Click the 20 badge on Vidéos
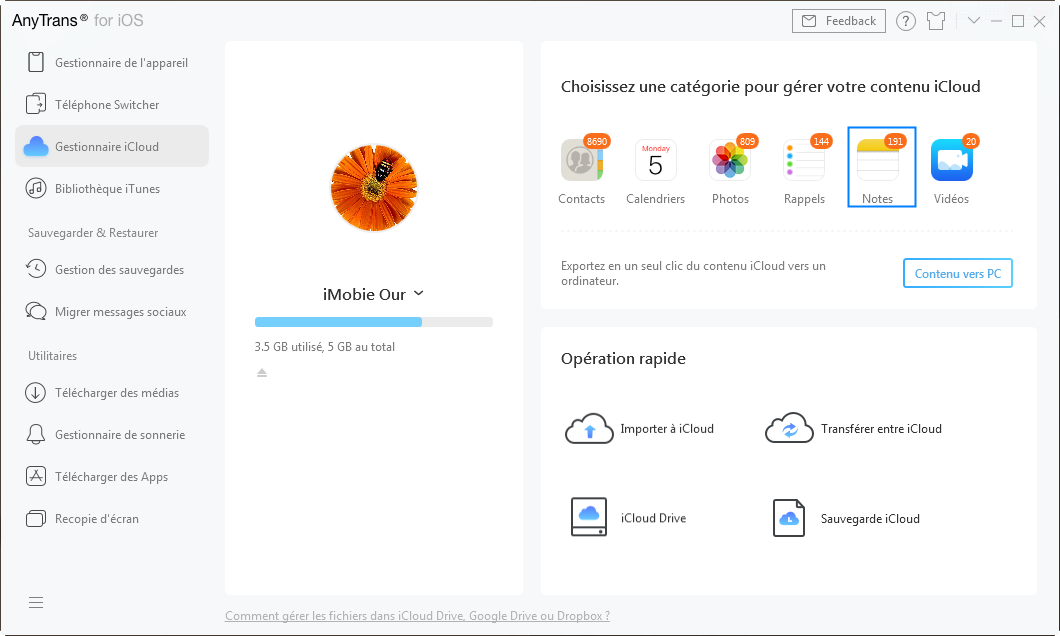This screenshot has width=1060, height=636. click(971, 141)
